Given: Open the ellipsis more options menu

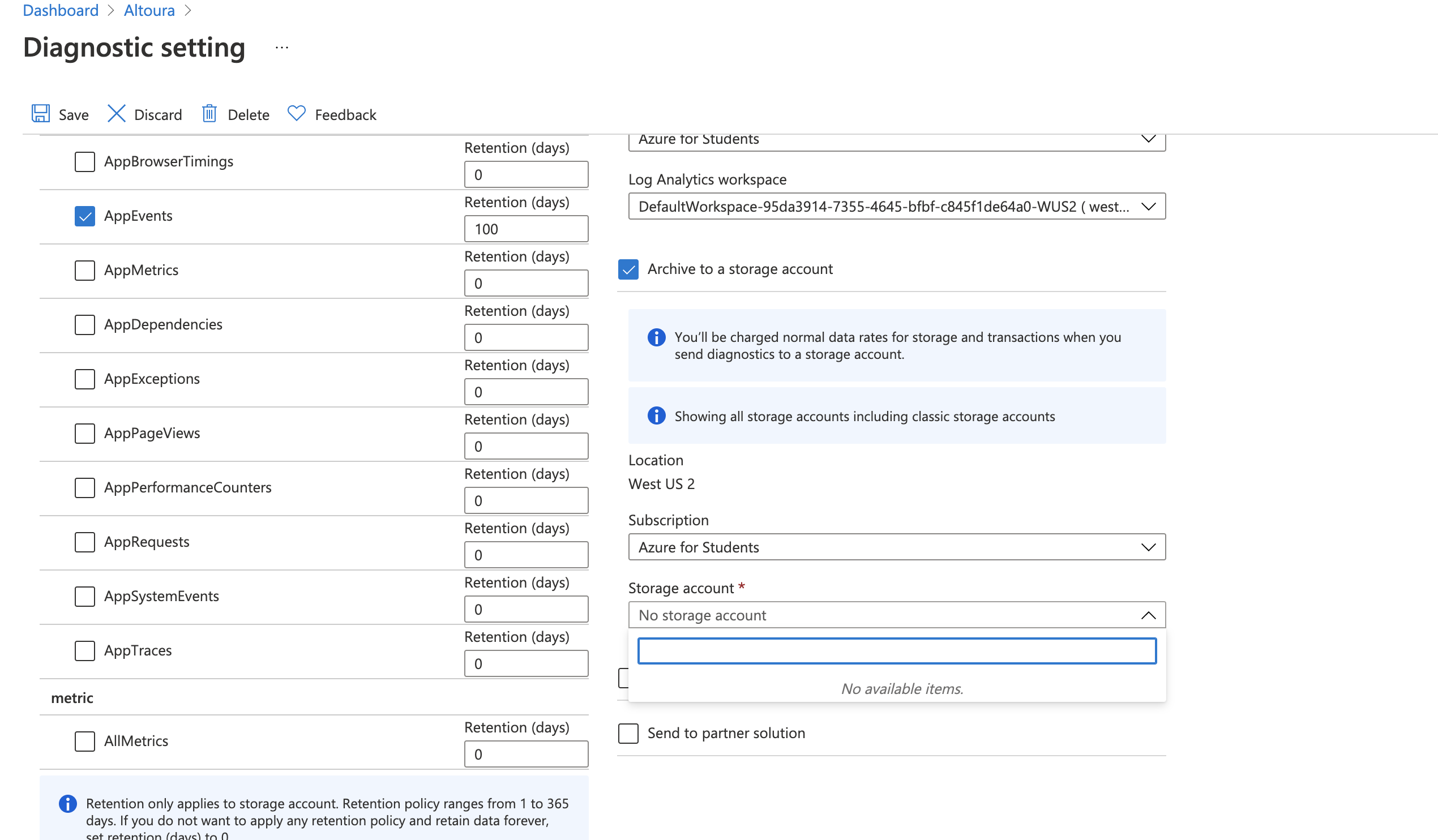Looking at the screenshot, I should tap(282, 48).
